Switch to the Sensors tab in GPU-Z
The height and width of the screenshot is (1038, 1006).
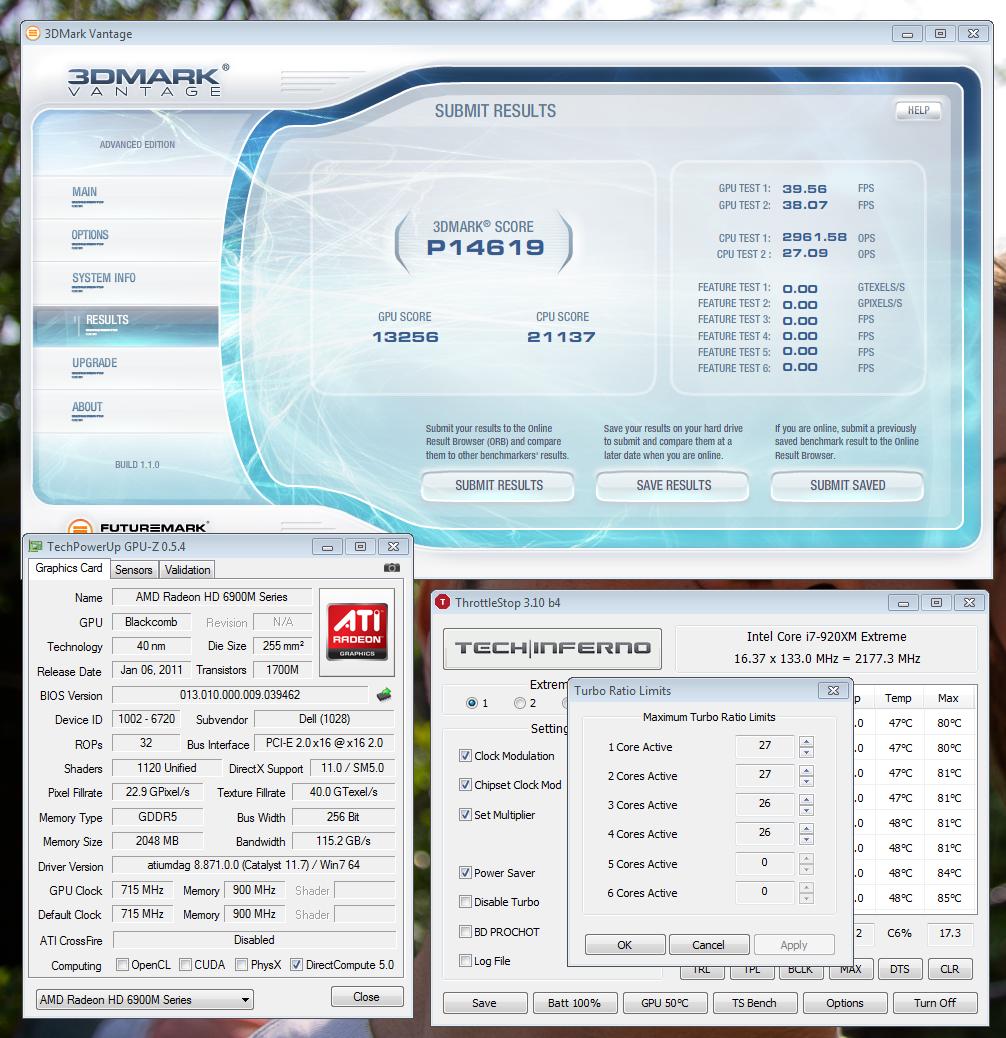[x=133, y=569]
